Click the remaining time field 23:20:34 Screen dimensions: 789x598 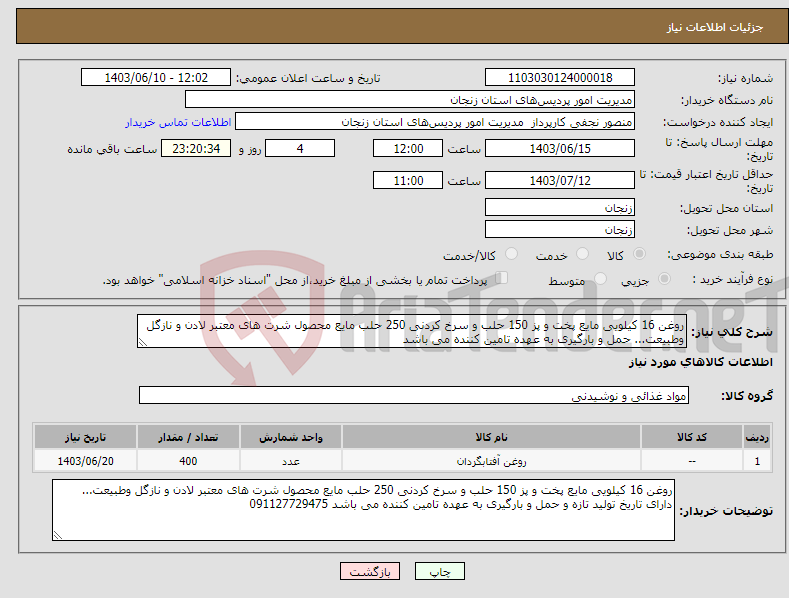click(196, 148)
